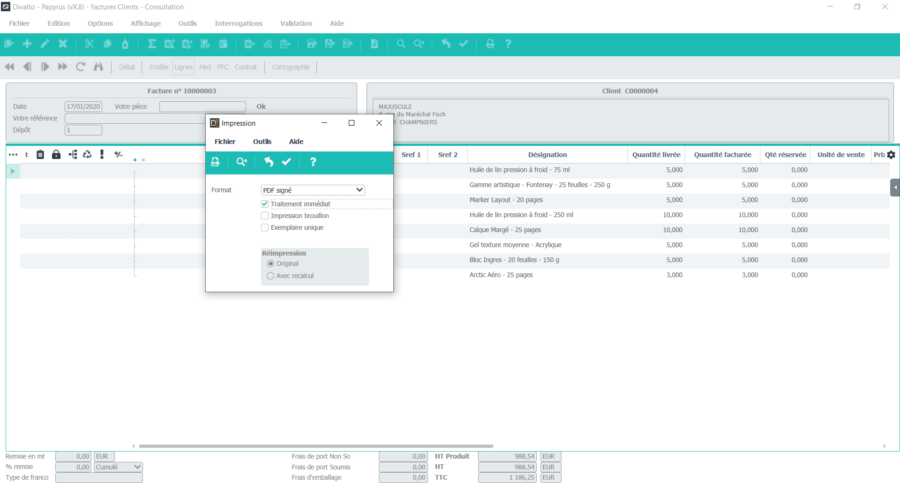
Task: Click the binoculars search icon
Action: [98, 67]
